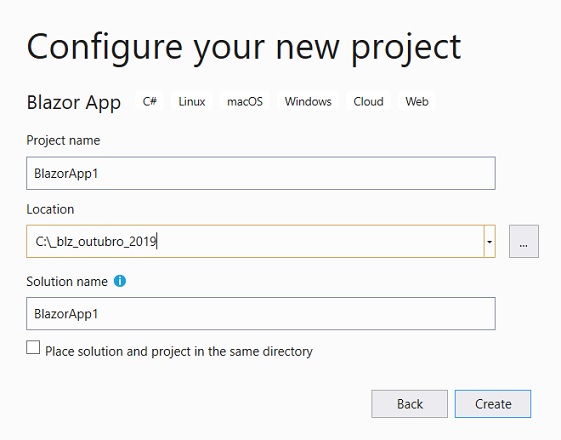Open the Location browse ellipsis button
This screenshot has height=440, width=561.
click(x=524, y=241)
